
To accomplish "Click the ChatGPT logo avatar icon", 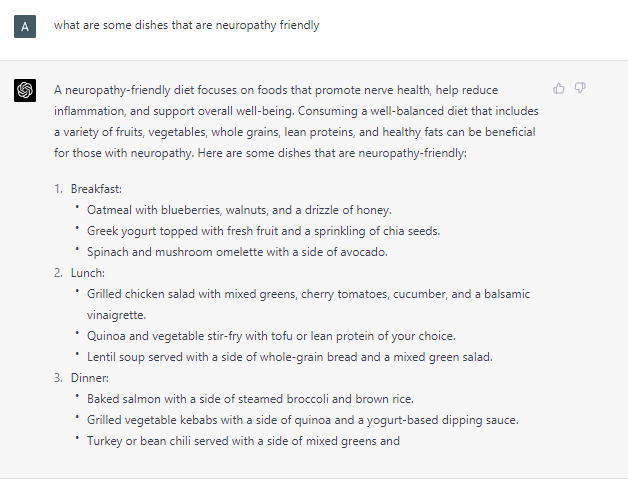I will (25, 91).
